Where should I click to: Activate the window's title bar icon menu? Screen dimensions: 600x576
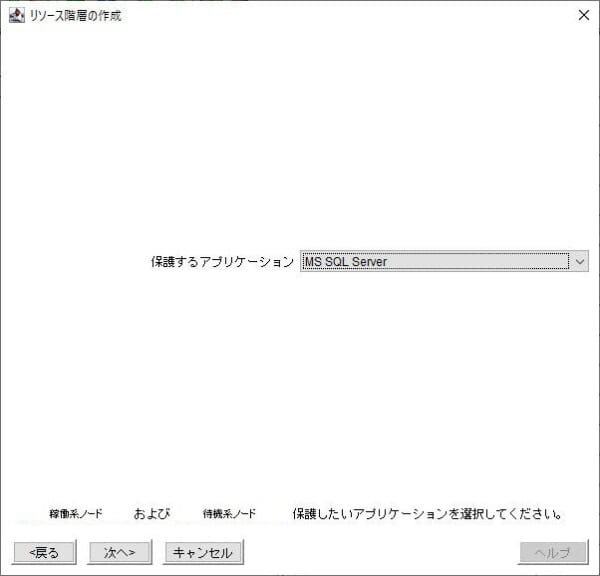point(16,15)
